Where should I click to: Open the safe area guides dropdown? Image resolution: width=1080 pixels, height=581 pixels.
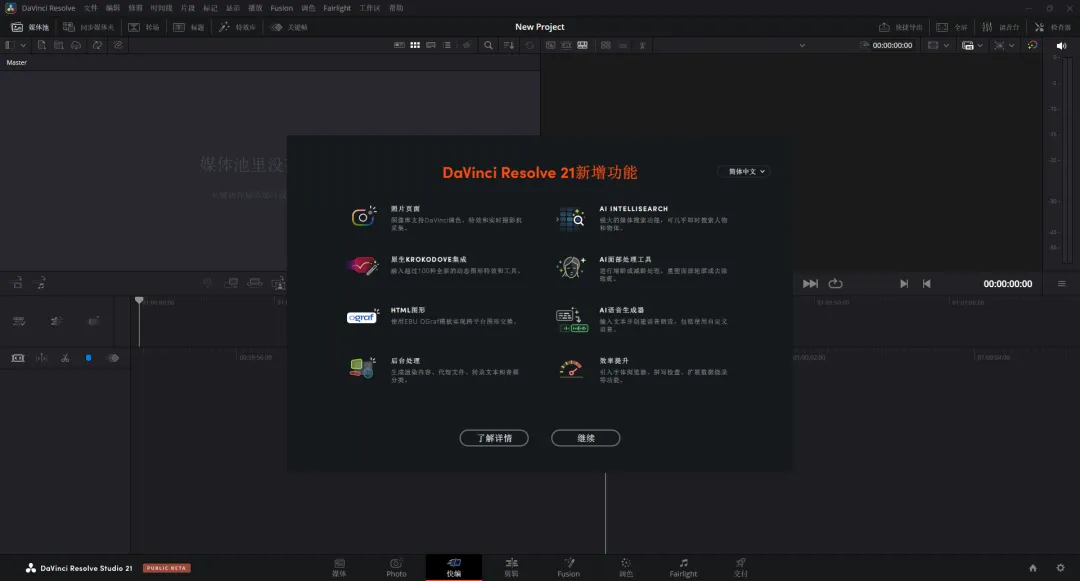point(1004,45)
